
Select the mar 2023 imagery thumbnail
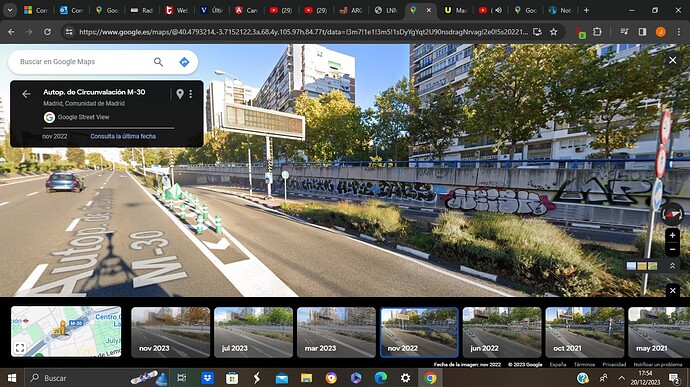pyautogui.click(x=336, y=332)
